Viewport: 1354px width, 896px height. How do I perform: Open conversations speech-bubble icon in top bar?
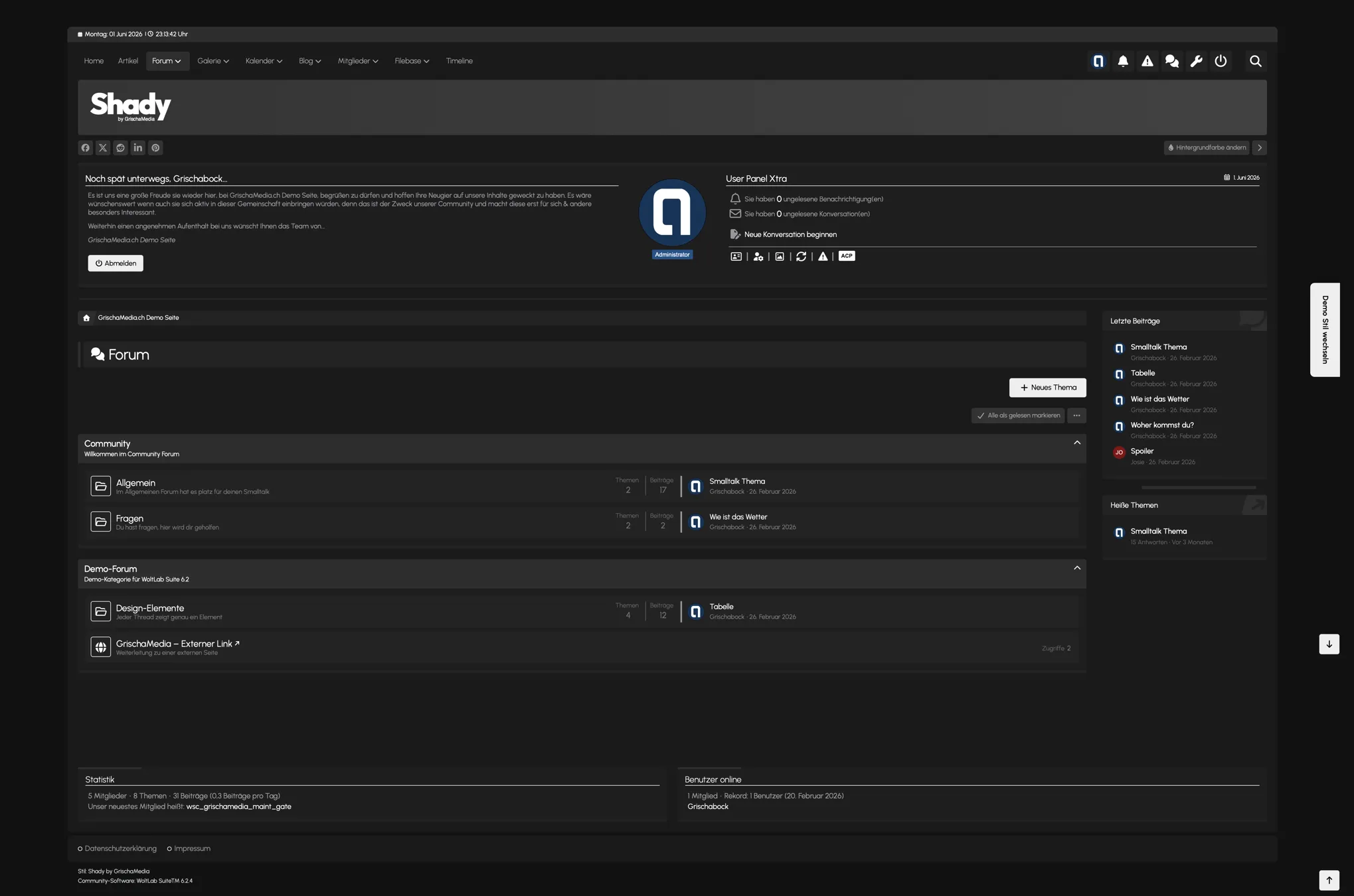[1172, 61]
